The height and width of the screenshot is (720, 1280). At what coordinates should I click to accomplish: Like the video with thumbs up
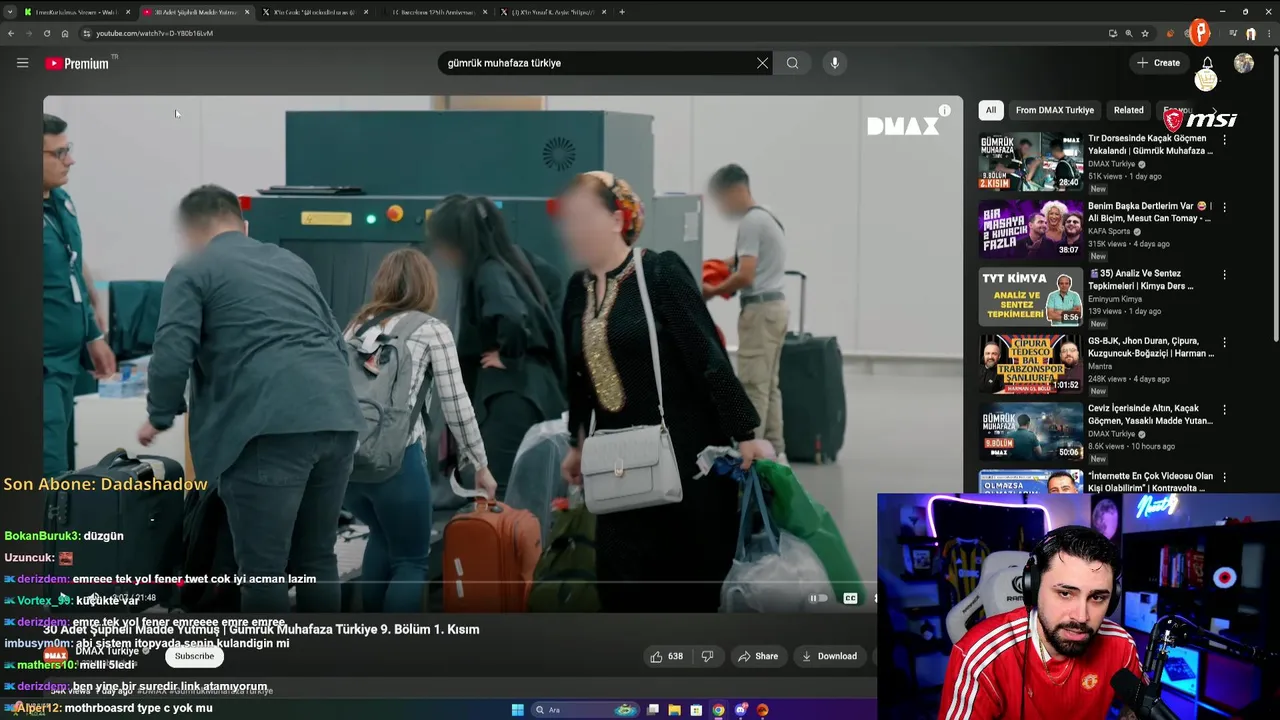(x=666, y=656)
